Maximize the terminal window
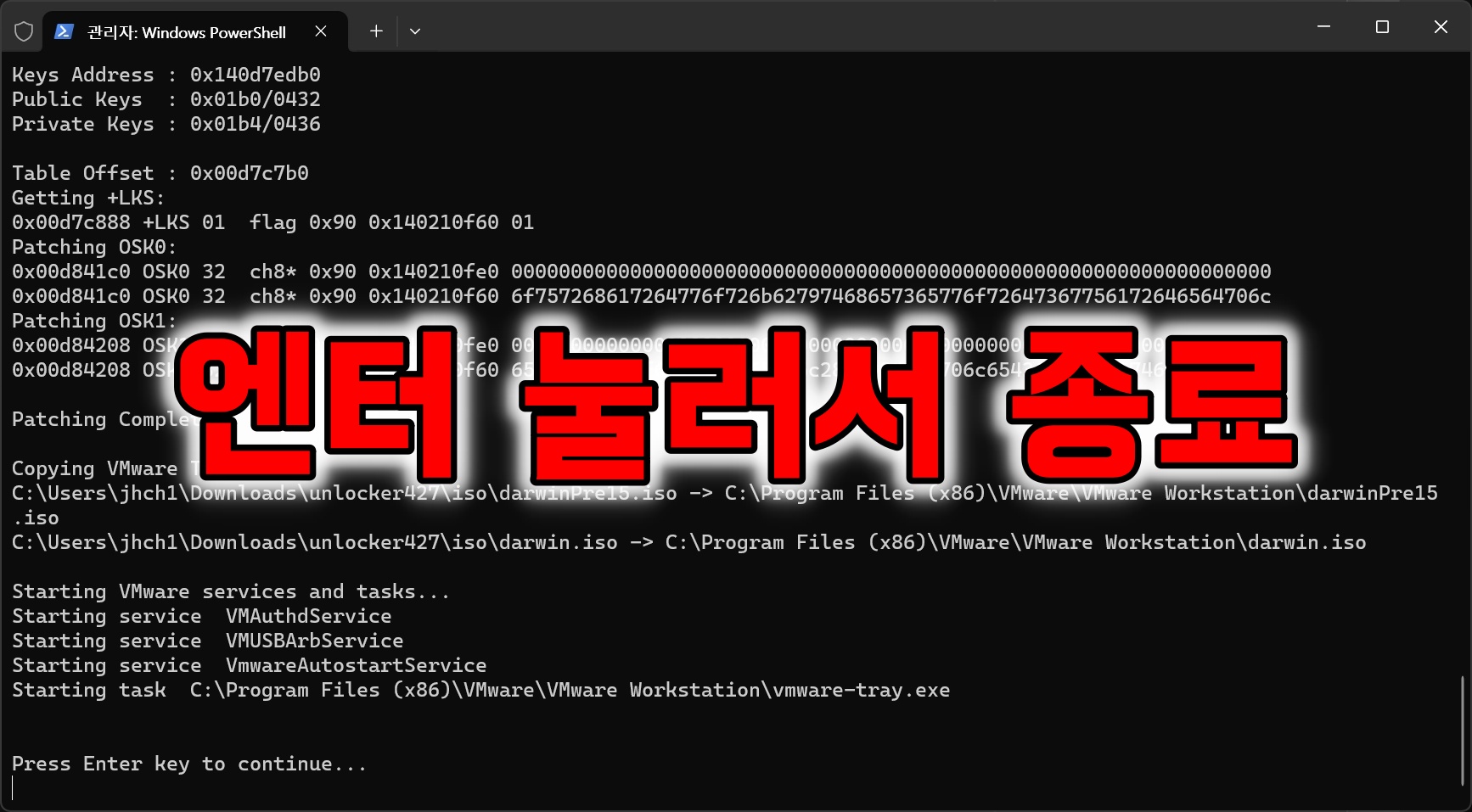Image resolution: width=1472 pixels, height=812 pixels. point(1382,27)
